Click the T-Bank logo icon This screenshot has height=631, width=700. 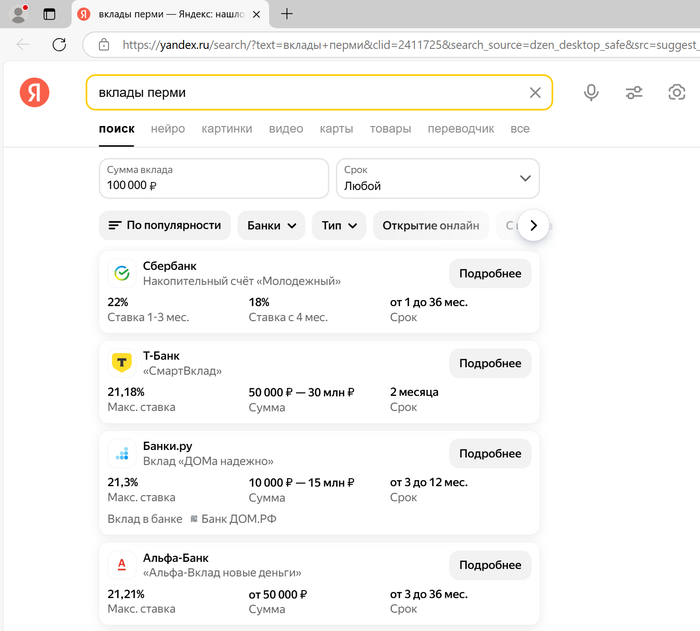pyautogui.click(x=122, y=363)
